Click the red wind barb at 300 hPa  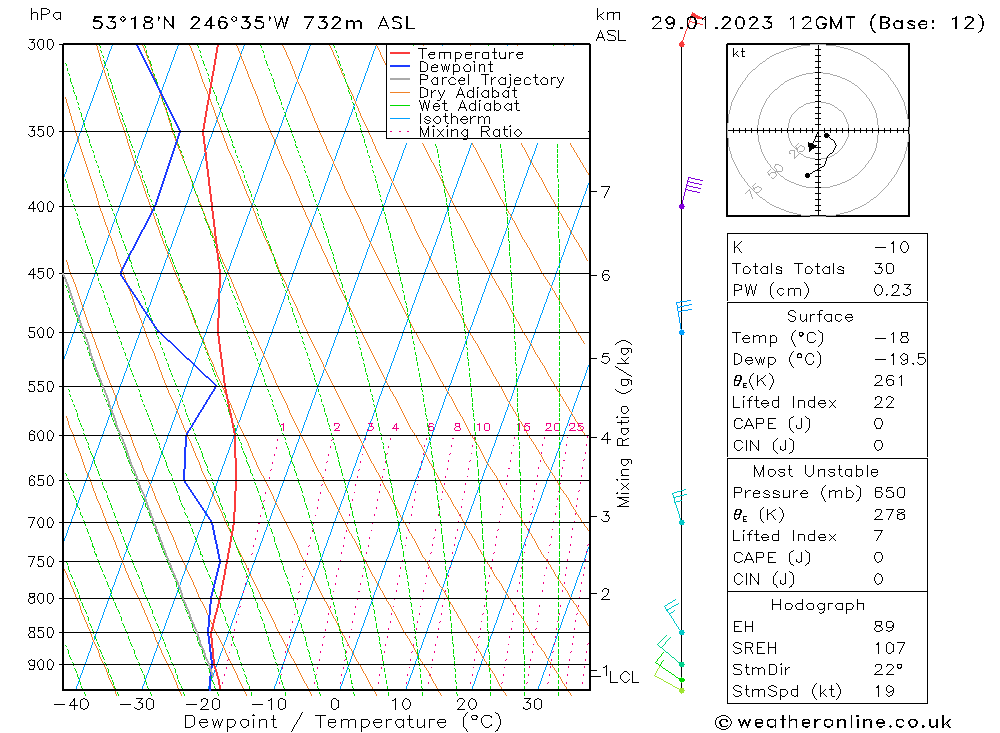[691, 29]
